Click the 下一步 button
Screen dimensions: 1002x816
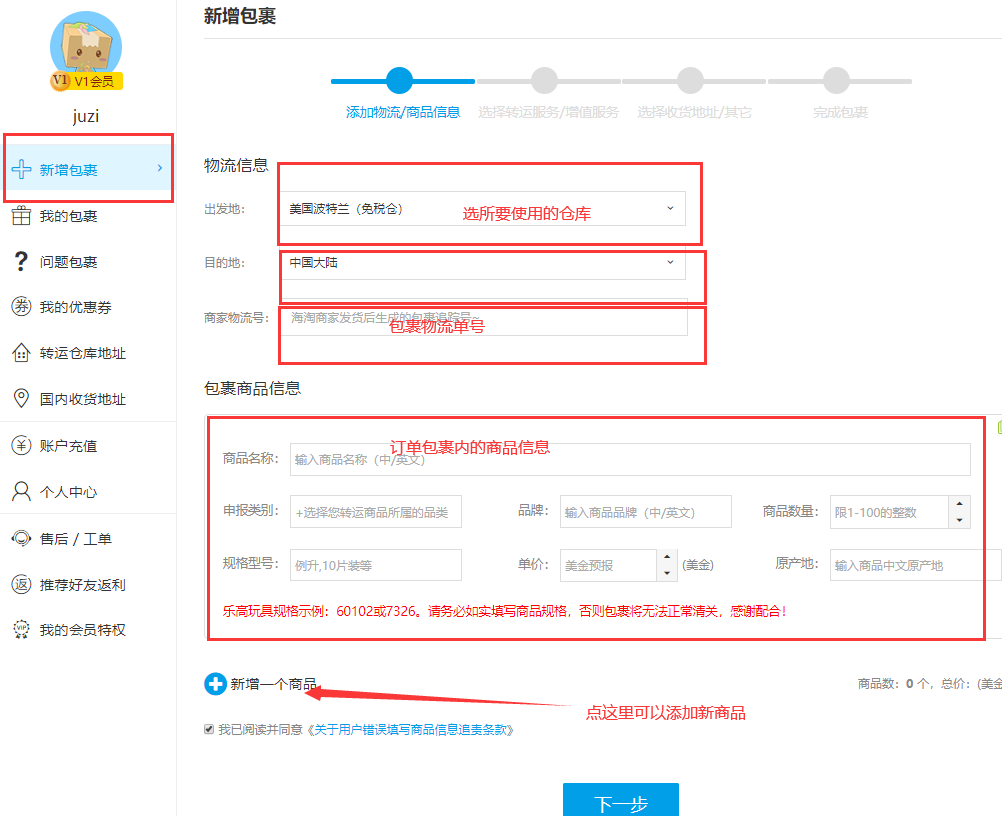coord(620,800)
